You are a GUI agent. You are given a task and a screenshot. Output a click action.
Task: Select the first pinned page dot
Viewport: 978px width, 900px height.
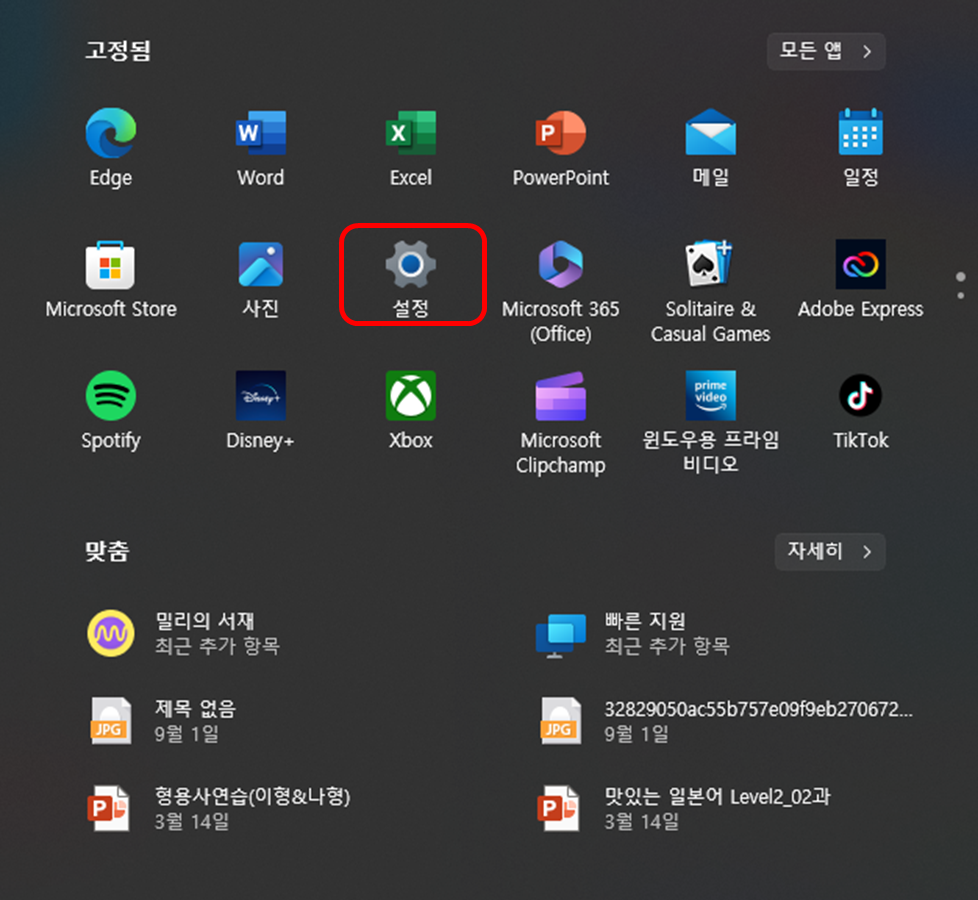(x=961, y=276)
